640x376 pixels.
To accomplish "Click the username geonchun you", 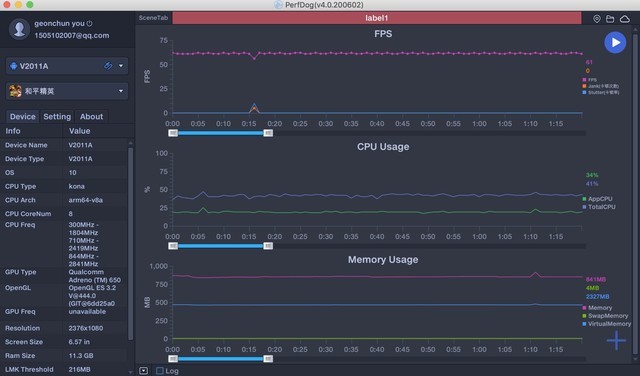I will [59, 24].
